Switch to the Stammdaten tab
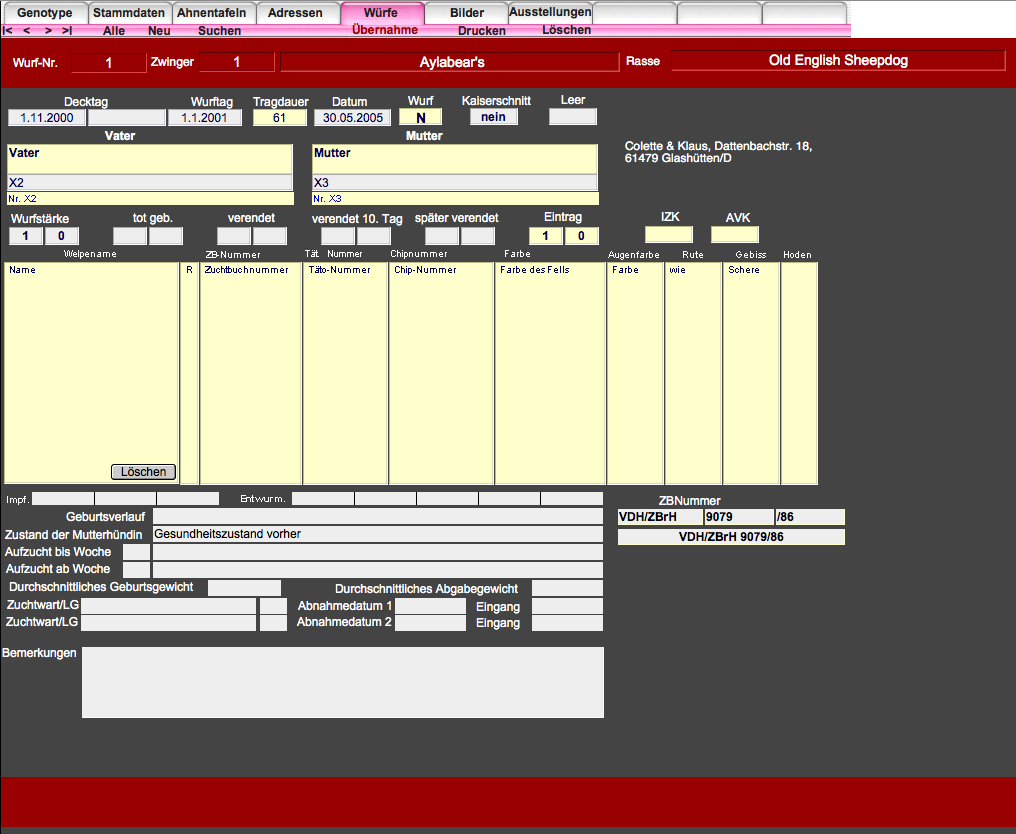 (x=129, y=13)
